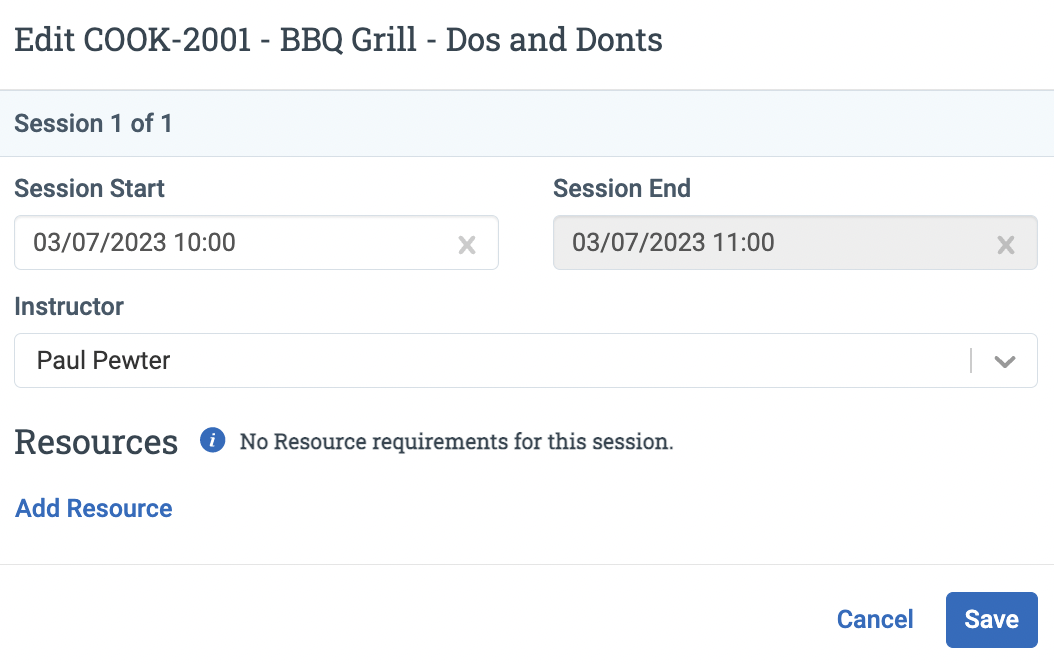
Task: Click the Resources section heading
Action: click(96, 442)
